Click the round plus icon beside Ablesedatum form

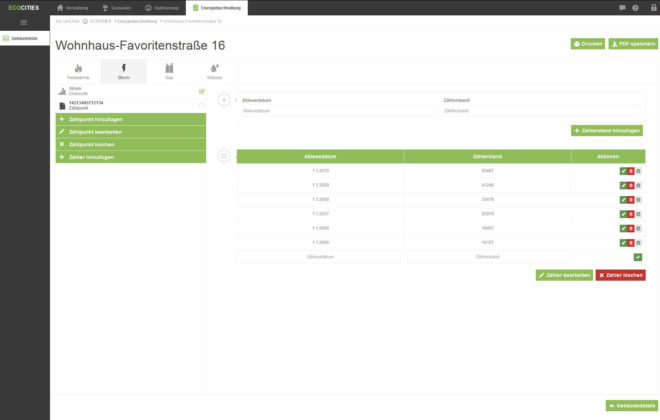click(224, 100)
